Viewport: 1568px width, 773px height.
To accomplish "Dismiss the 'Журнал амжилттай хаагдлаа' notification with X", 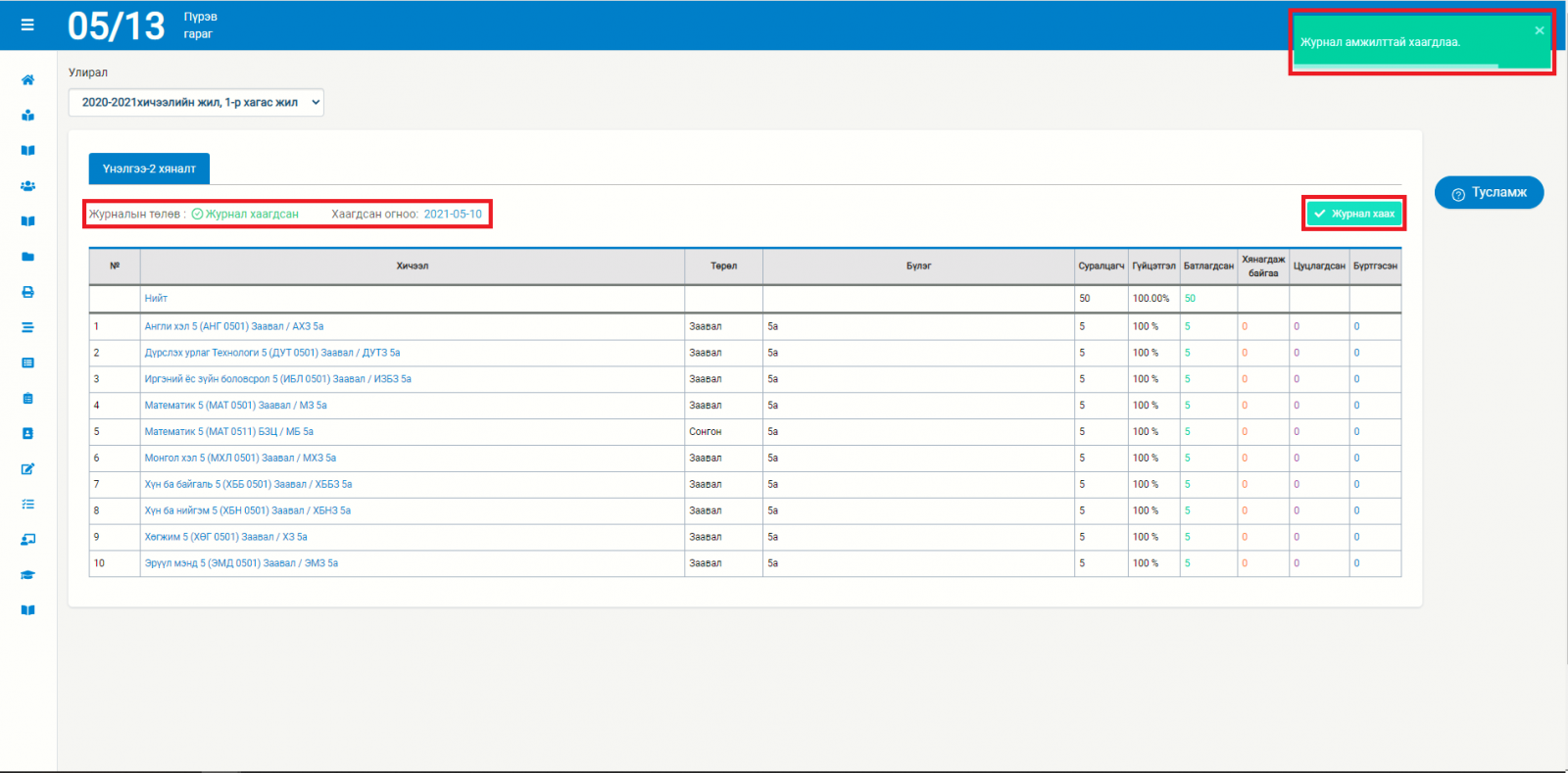I will tap(1540, 30).
